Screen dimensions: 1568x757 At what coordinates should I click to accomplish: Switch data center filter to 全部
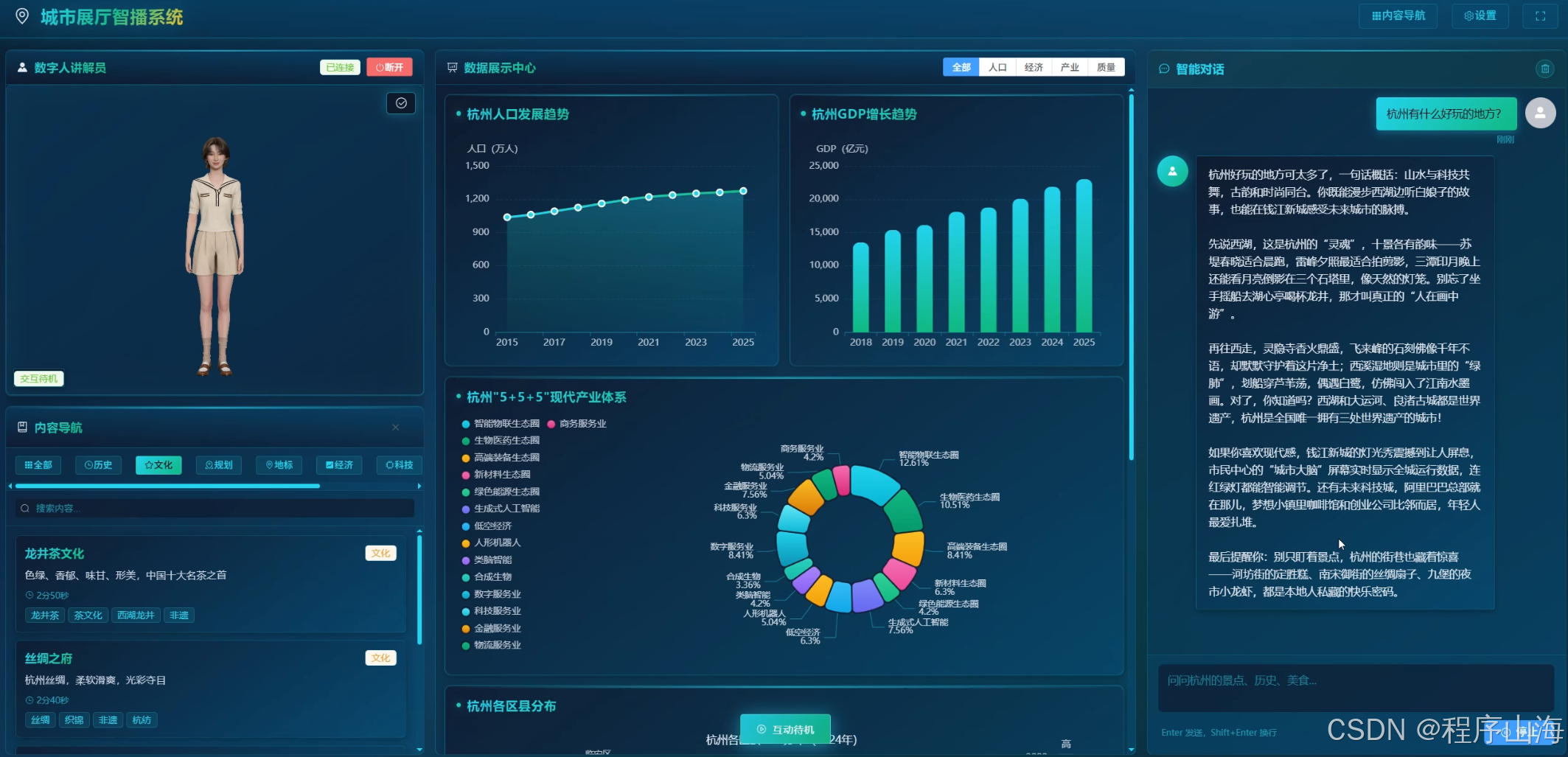961,67
